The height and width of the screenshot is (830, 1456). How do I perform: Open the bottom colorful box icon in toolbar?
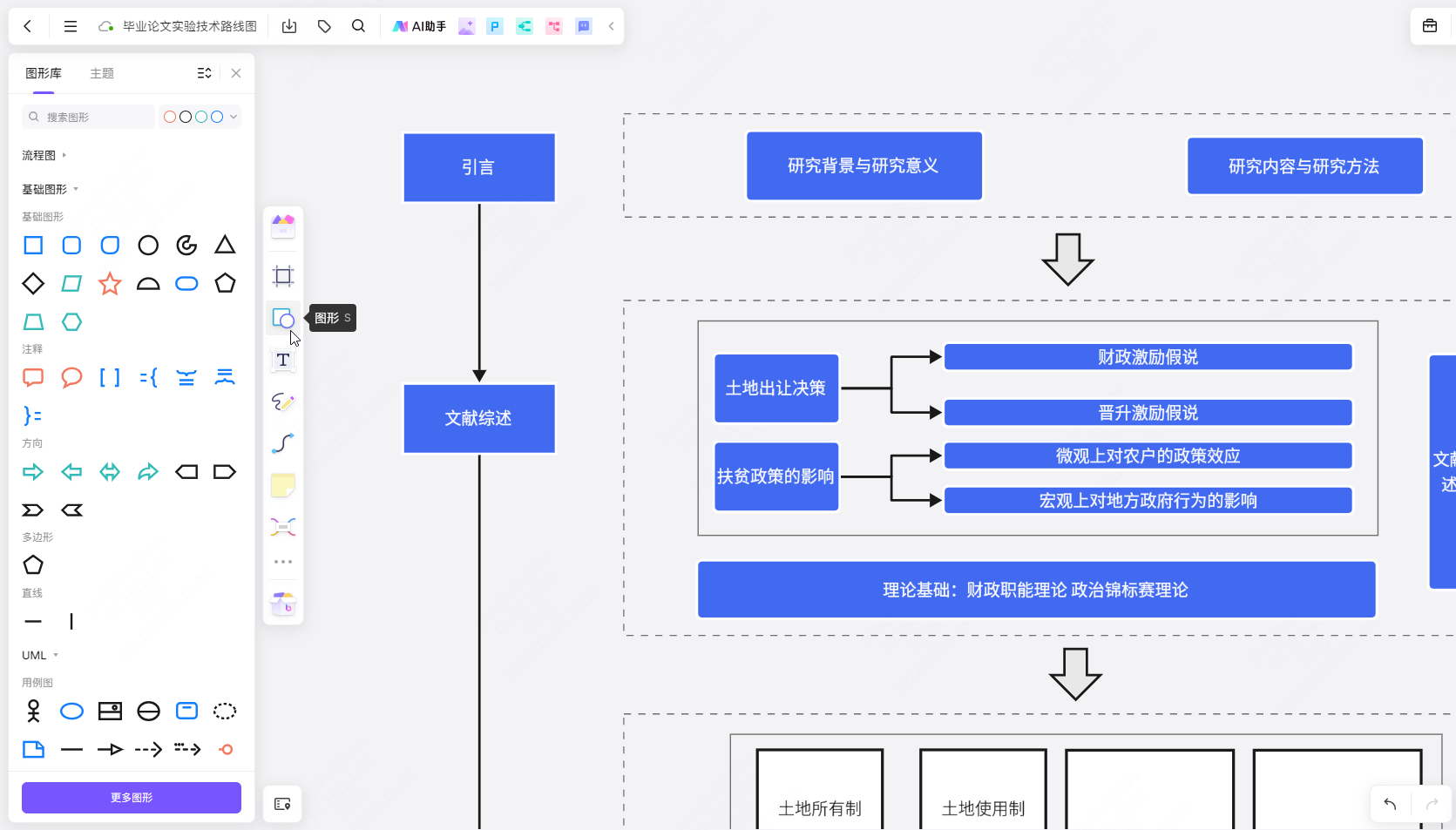pos(283,604)
